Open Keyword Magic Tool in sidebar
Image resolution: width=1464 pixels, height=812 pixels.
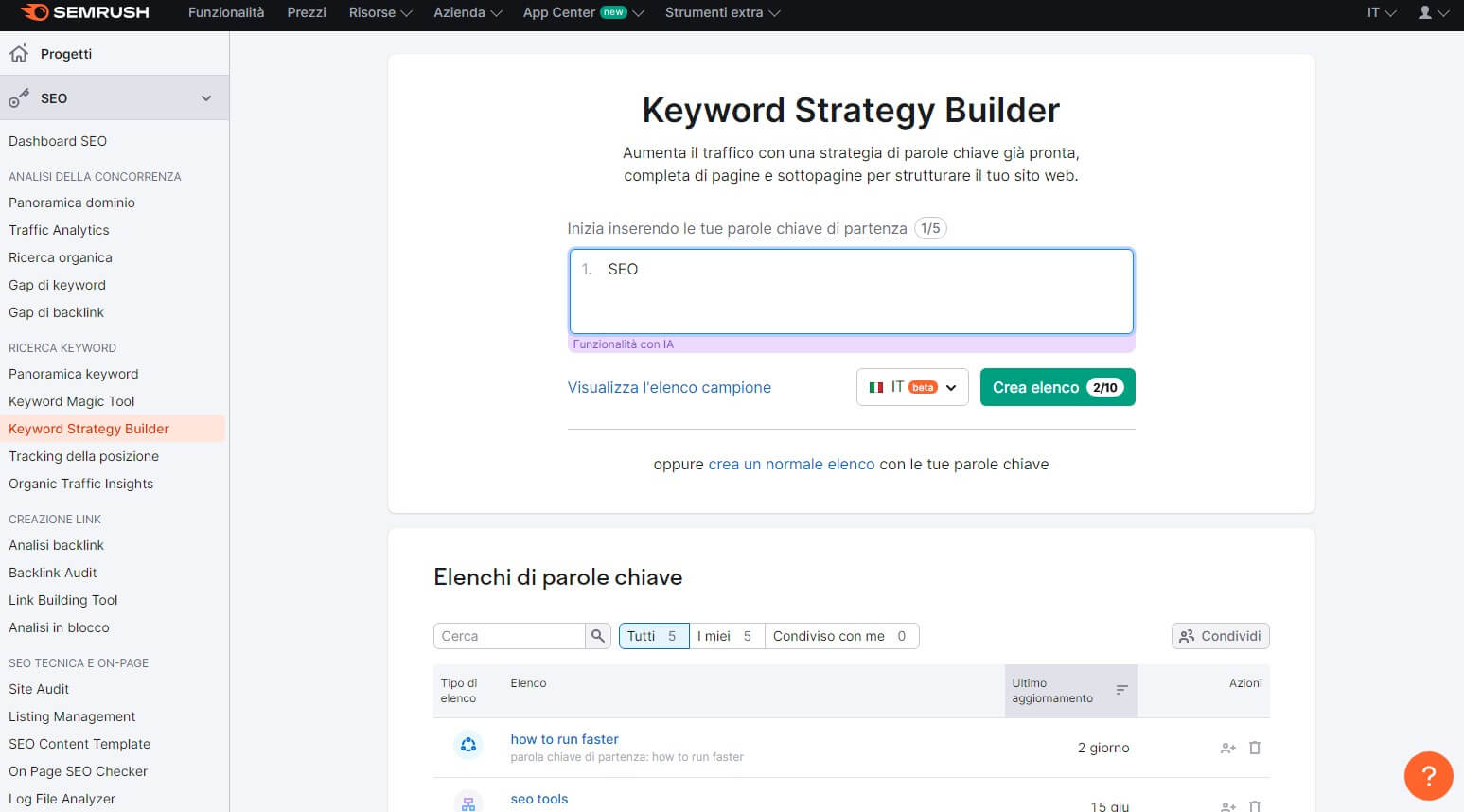[x=72, y=401]
